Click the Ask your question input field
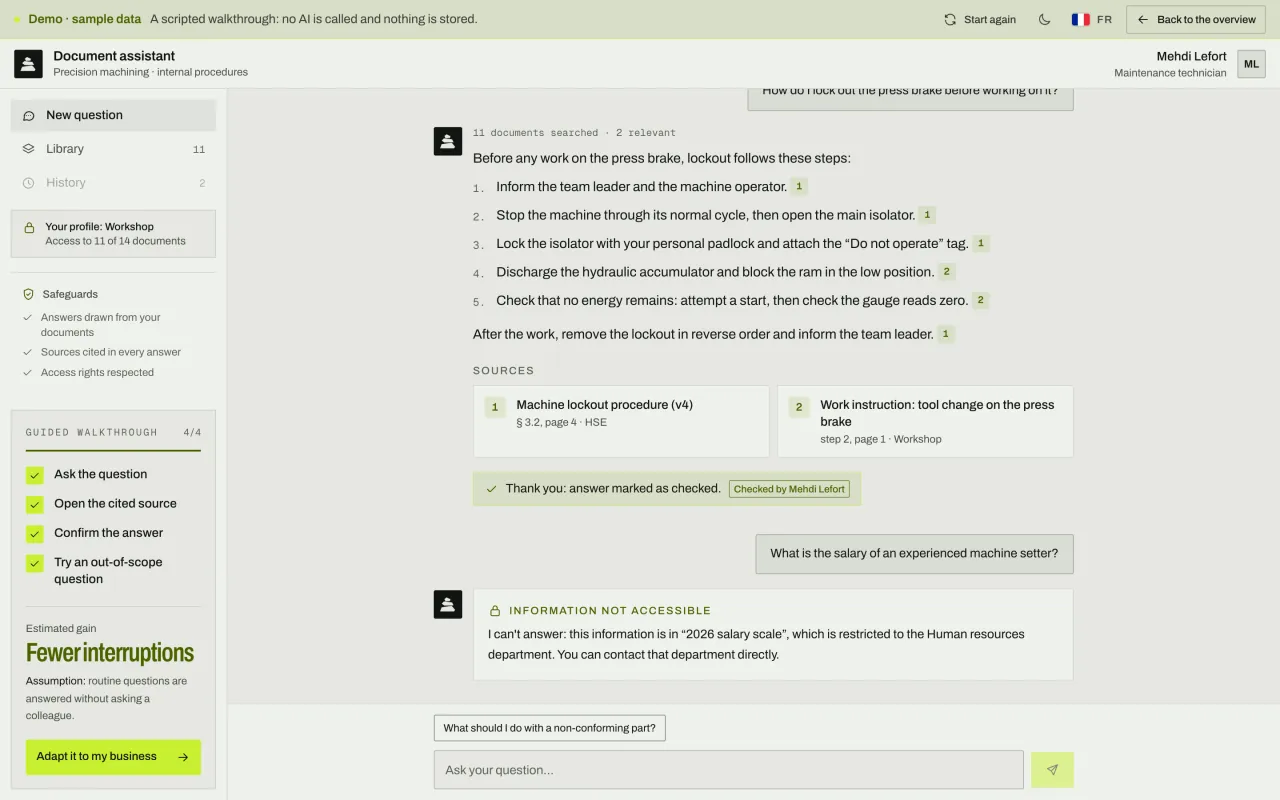The height and width of the screenshot is (800, 1280). tap(728, 770)
